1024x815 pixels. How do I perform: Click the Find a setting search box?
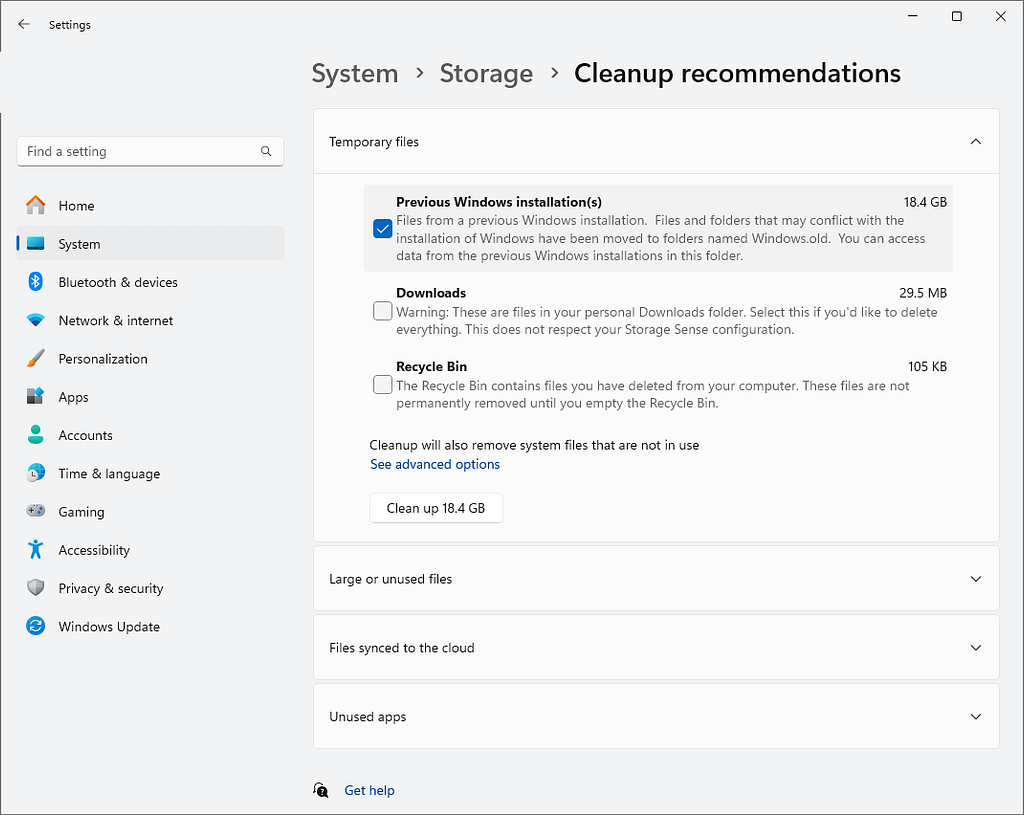coord(150,151)
